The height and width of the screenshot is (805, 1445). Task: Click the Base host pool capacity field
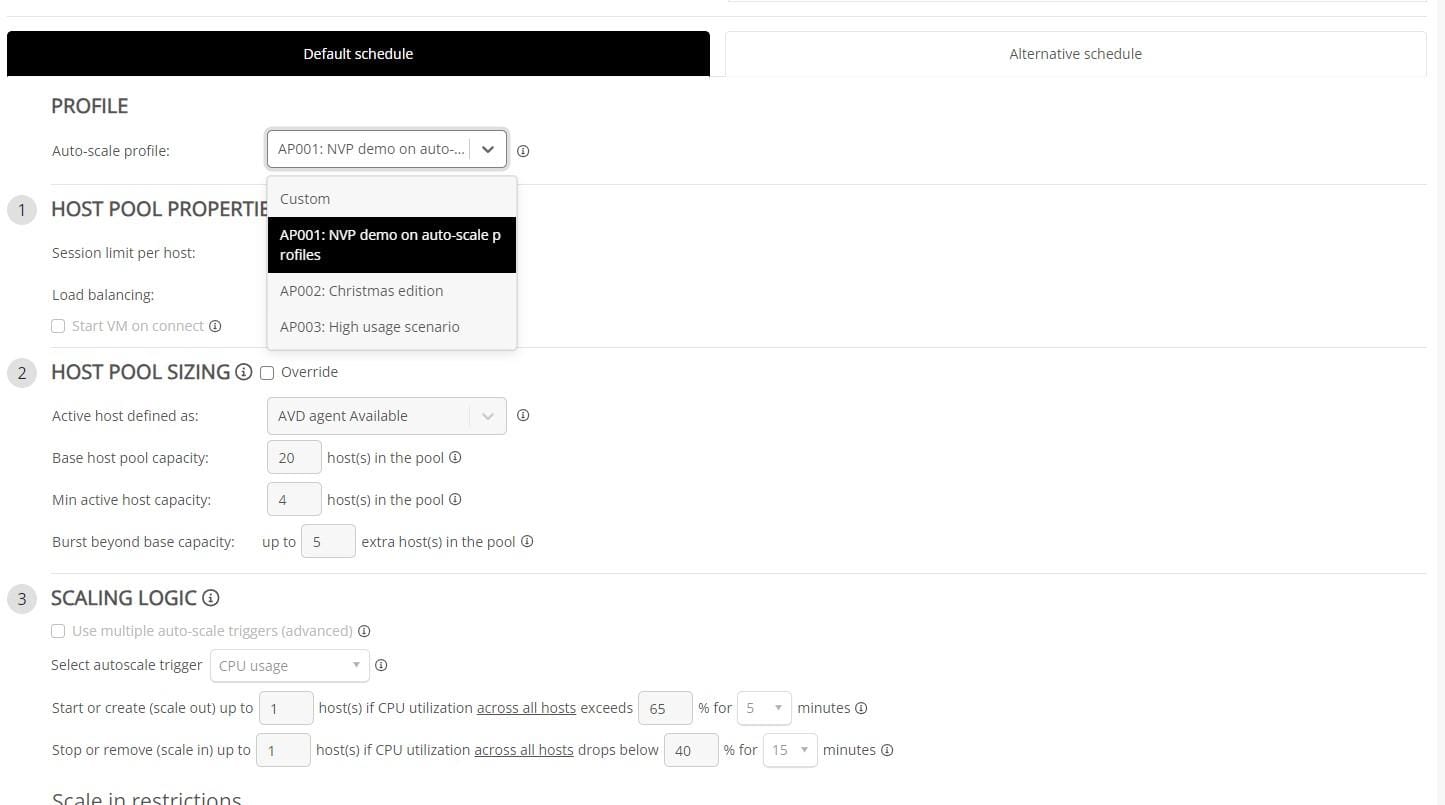point(293,458)
